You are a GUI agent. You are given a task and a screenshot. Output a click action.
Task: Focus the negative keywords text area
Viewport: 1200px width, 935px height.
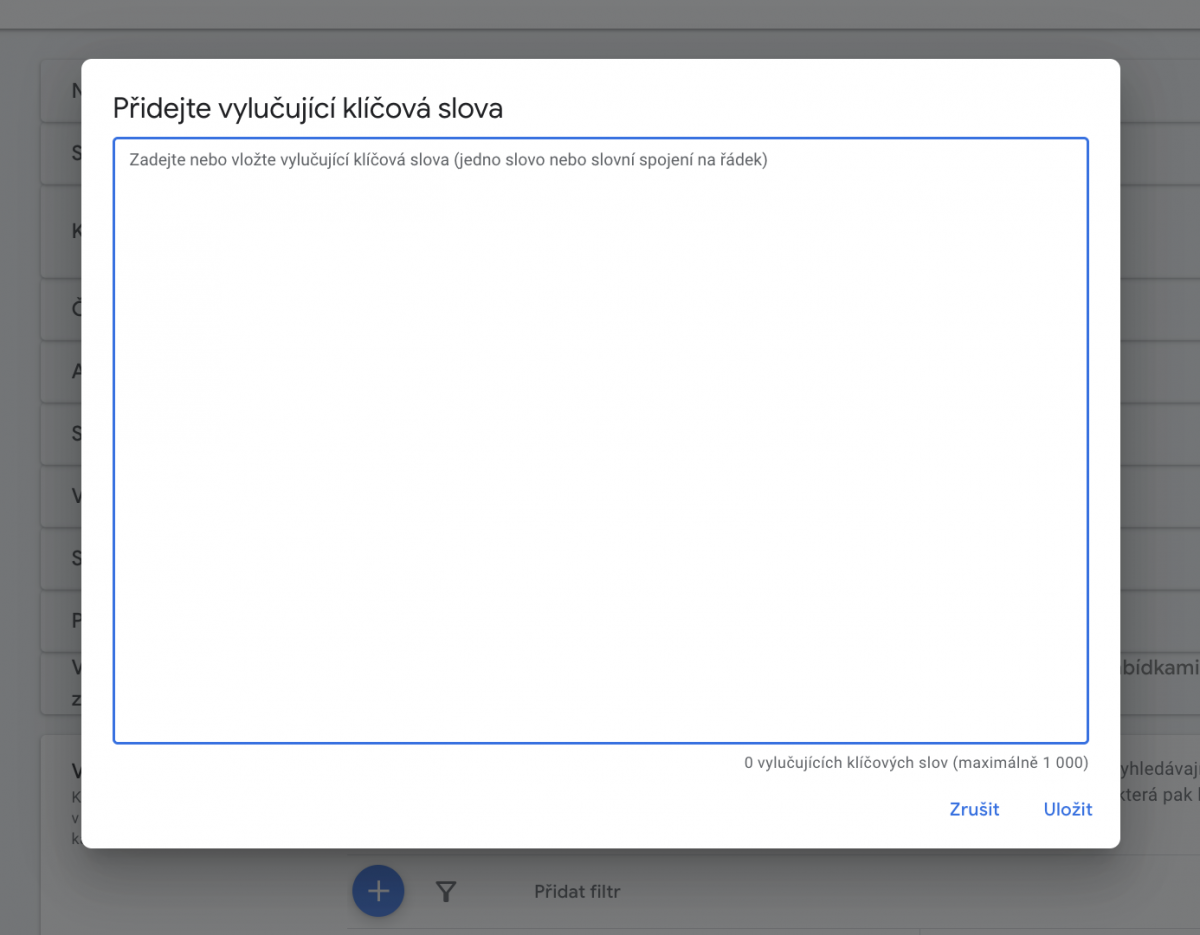pos(600,450)
